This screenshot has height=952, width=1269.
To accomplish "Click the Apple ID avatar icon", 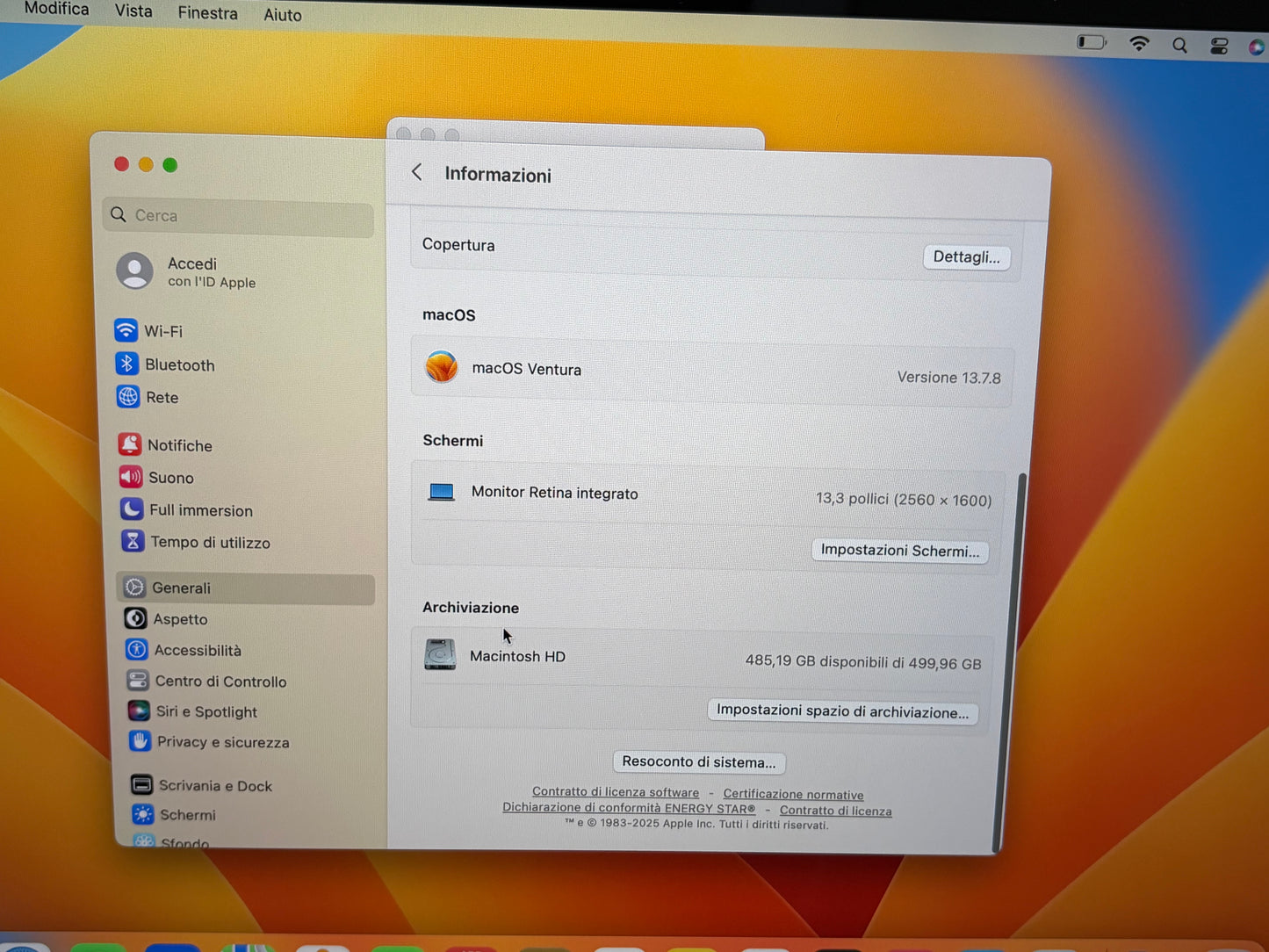I will point(134,270).
